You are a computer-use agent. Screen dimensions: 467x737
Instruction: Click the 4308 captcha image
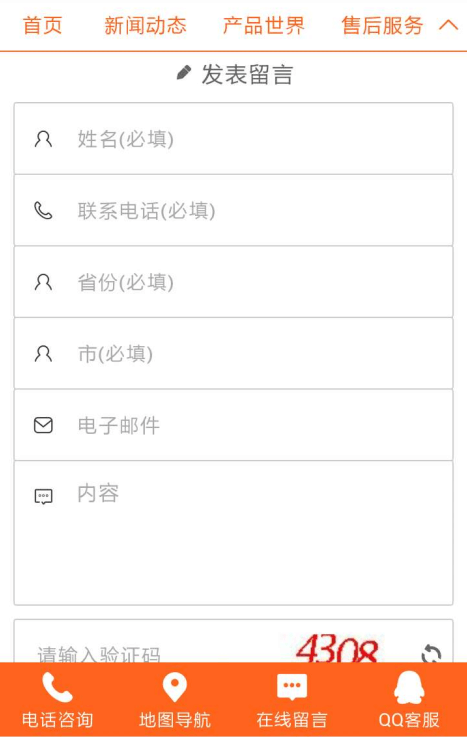coord(337,649)
